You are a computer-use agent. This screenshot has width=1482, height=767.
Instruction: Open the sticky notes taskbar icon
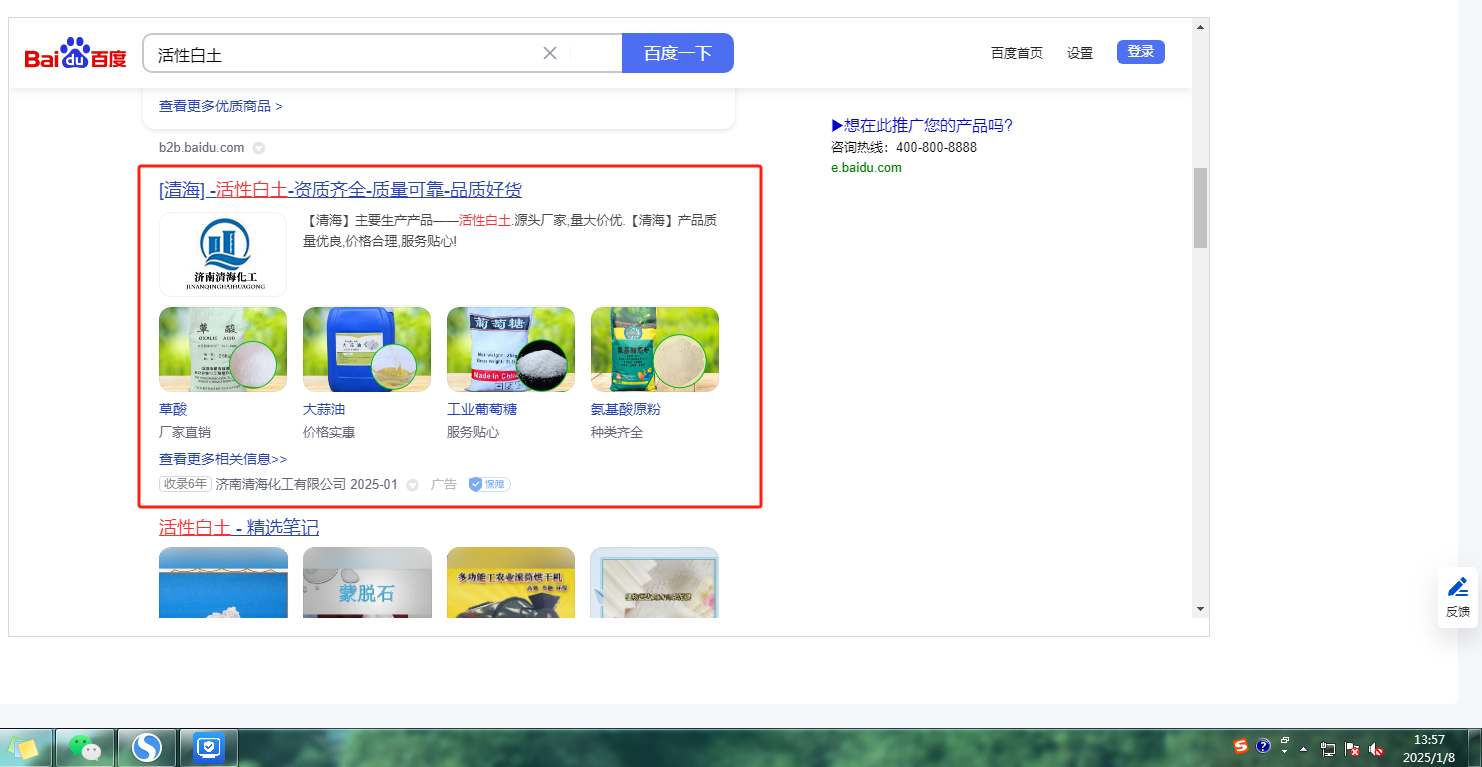tap(23, 747)
